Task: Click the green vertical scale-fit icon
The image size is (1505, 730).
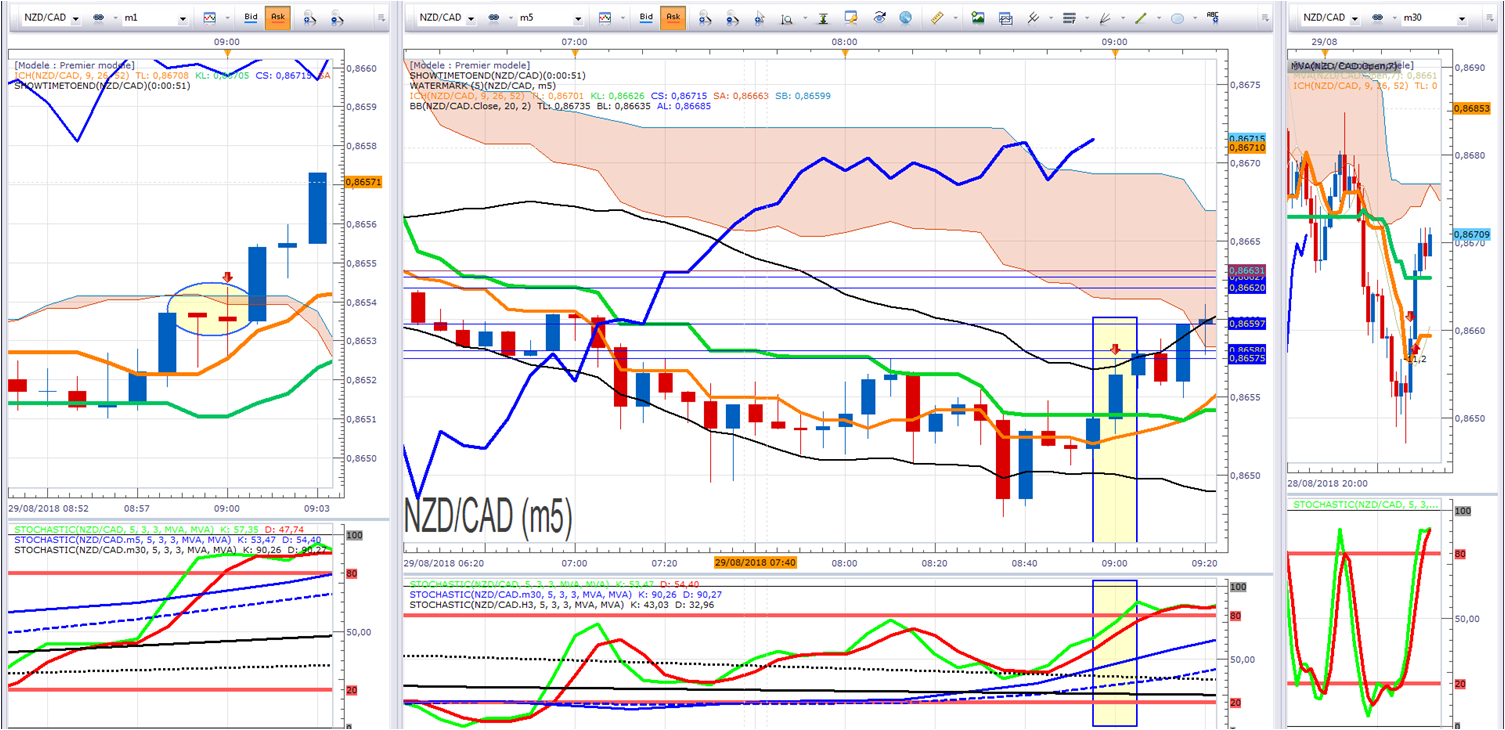Action: pos(823,18)
